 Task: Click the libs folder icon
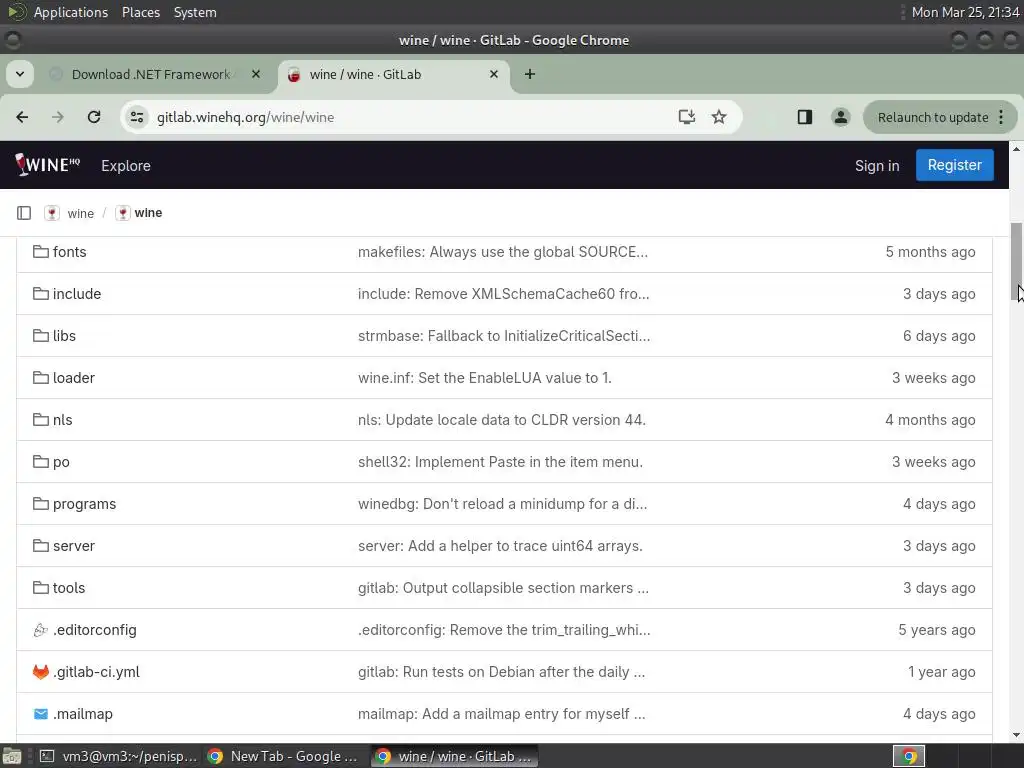point(40,336)
